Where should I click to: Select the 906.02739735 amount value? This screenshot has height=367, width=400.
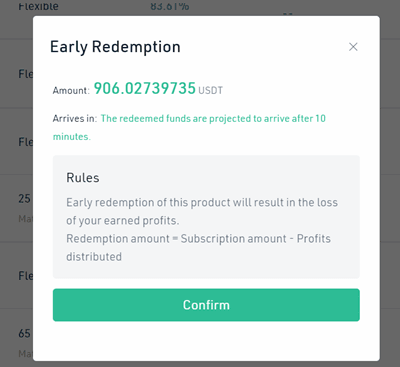click(145, 88)
